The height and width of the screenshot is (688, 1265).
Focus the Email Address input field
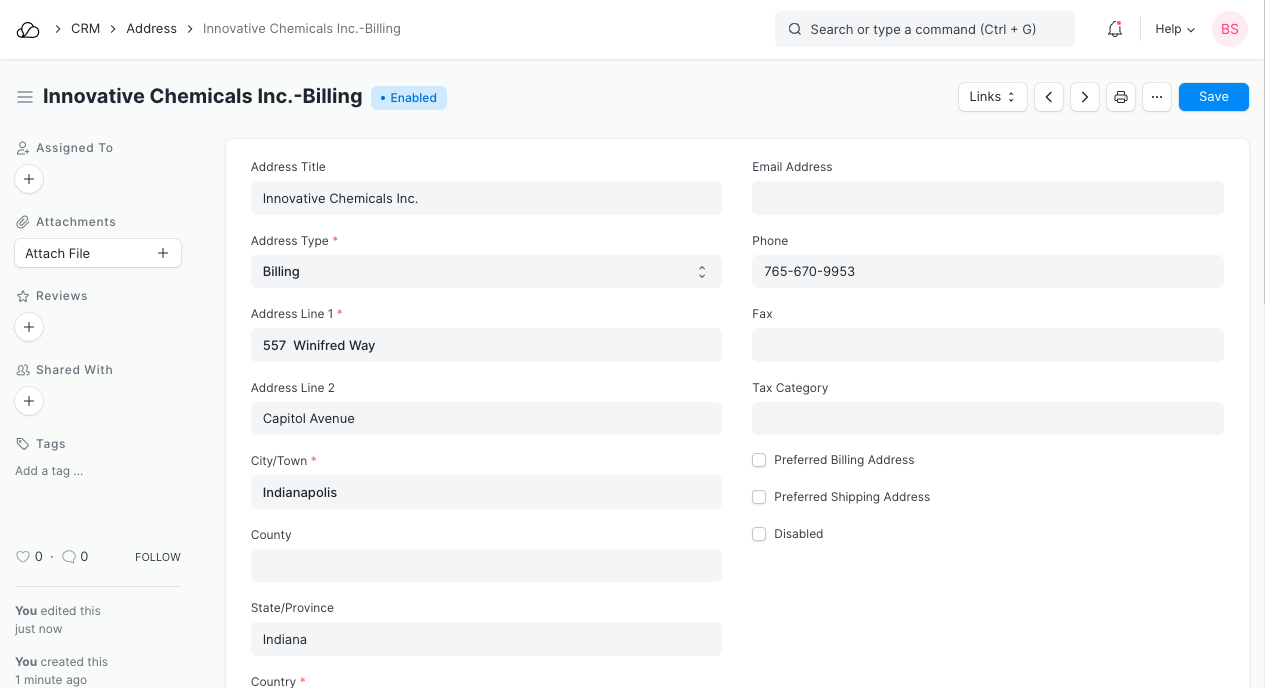[x=987, y=198]
